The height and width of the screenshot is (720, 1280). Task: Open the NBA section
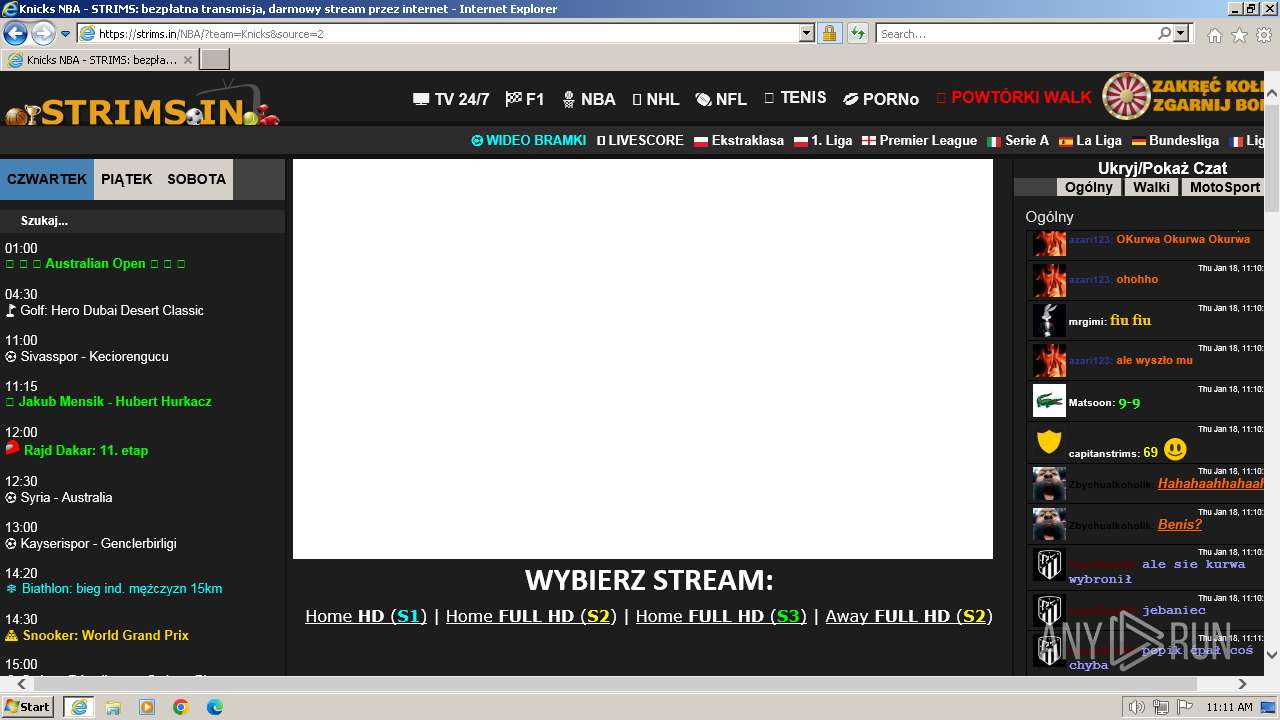[x=589, y=99]
